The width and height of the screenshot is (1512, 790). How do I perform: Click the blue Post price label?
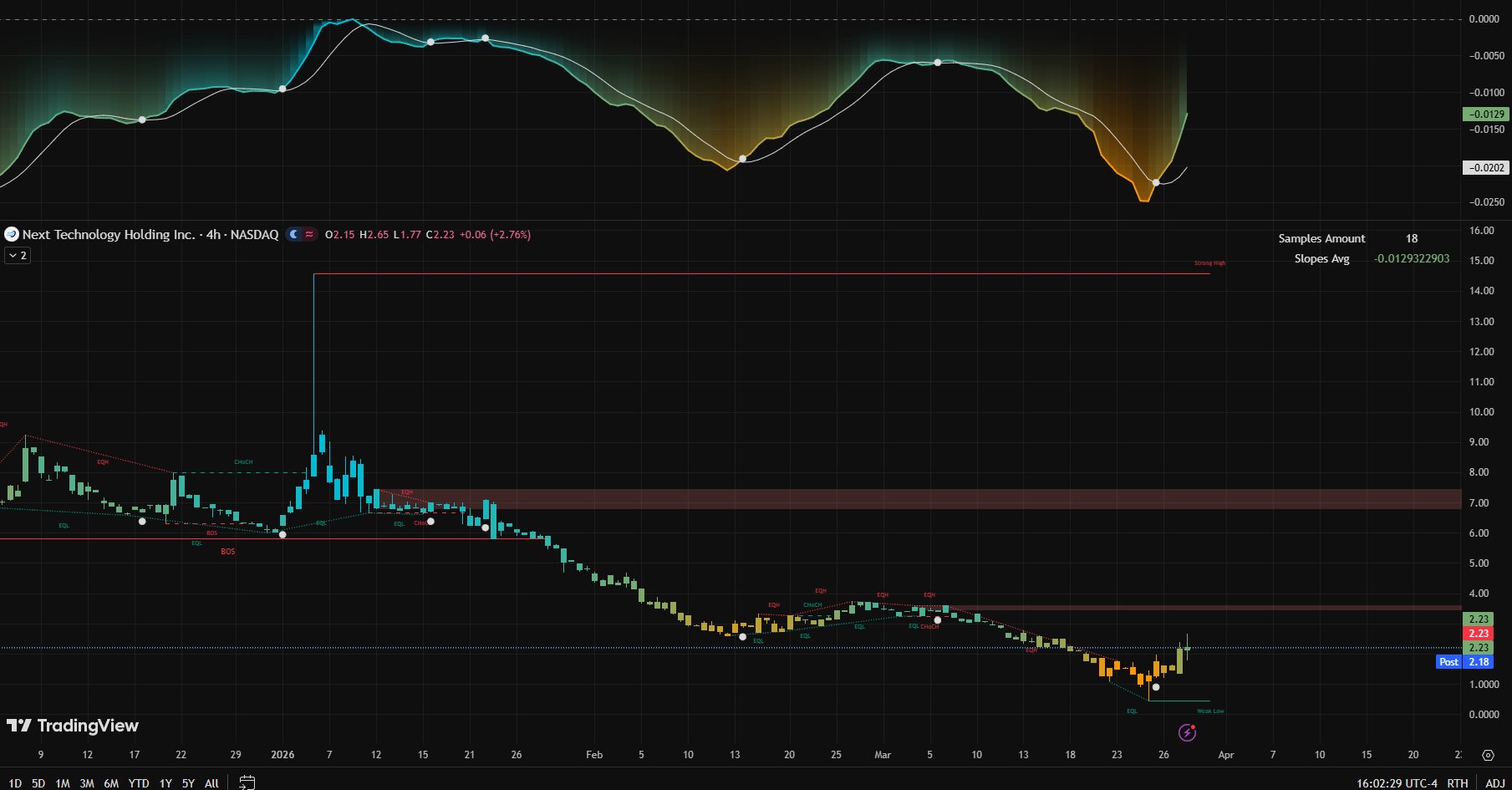click(x=1448, y=662)
